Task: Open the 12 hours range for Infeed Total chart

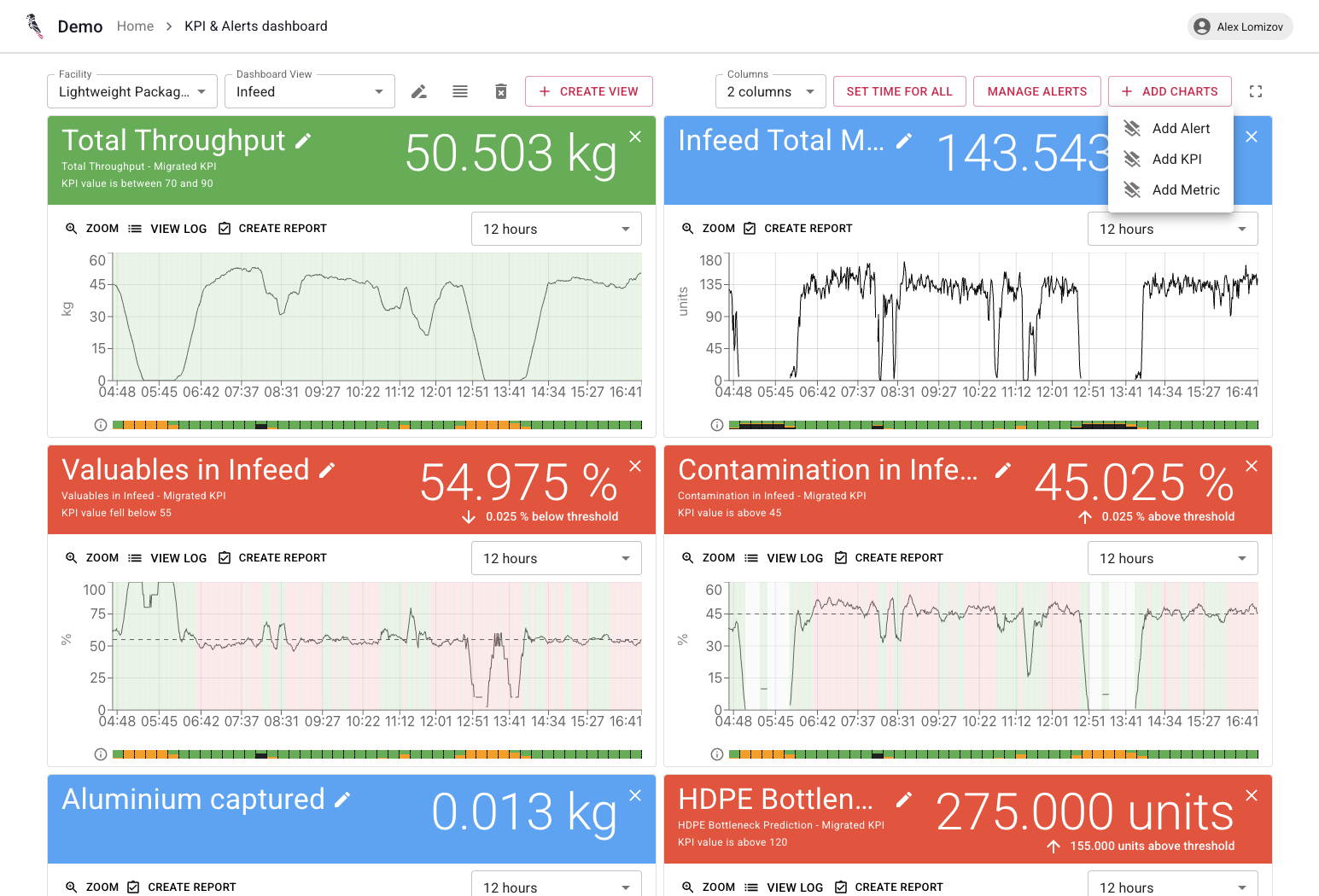Action: click(1172, 228)
